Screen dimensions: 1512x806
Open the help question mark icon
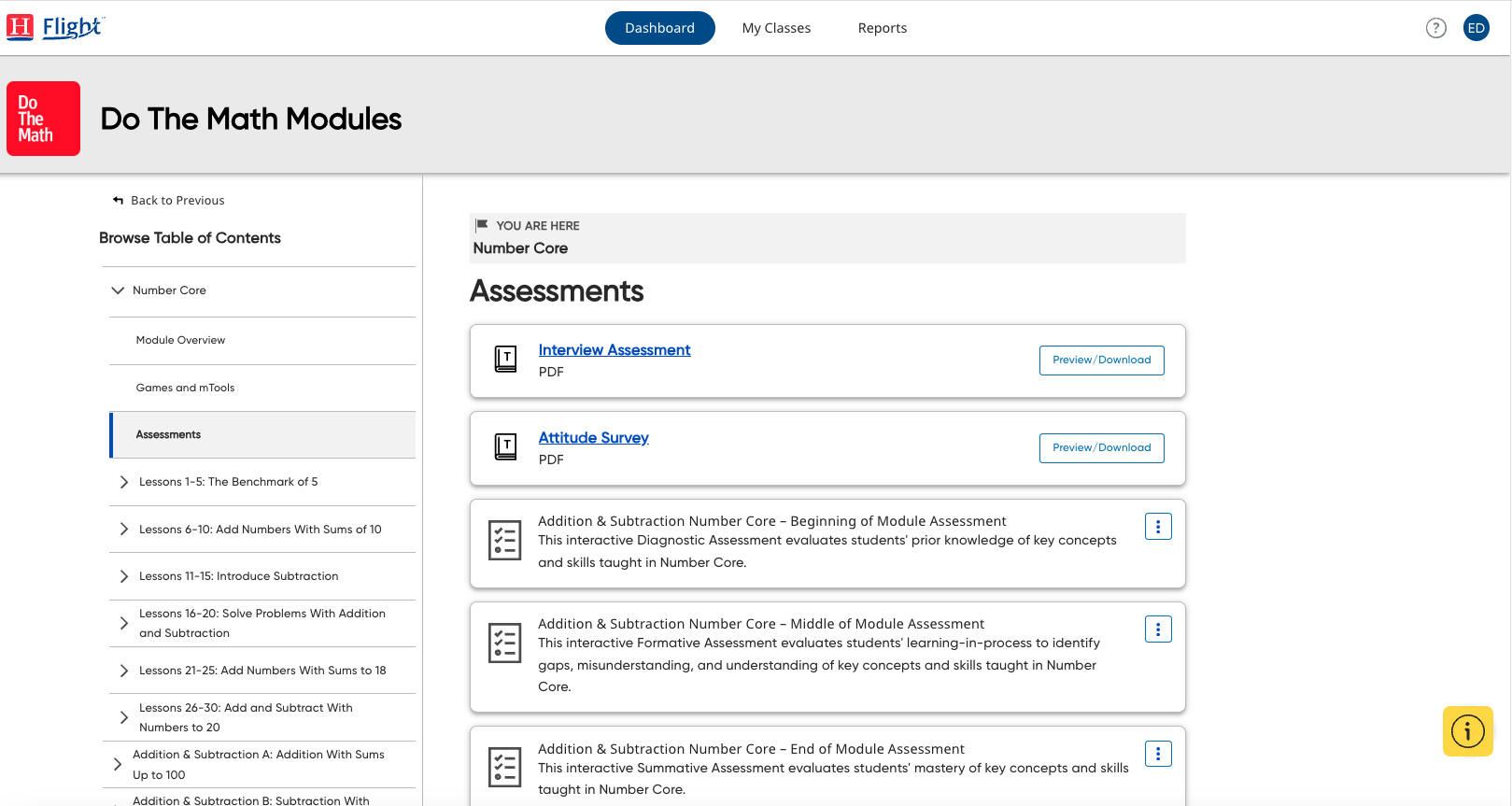1435,28
